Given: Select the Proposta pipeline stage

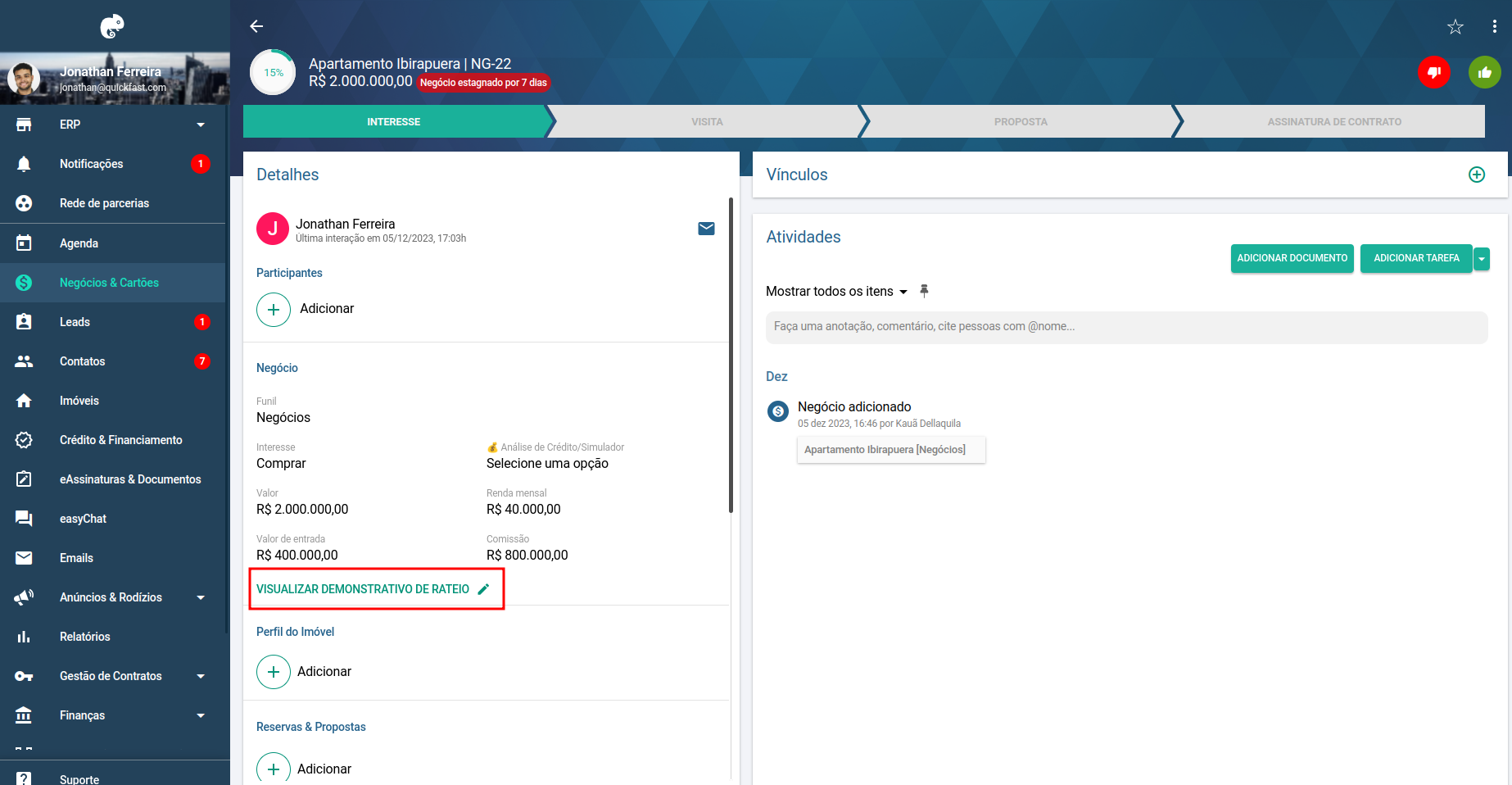Looking at the screenshot, I should tap(1021, 121).
